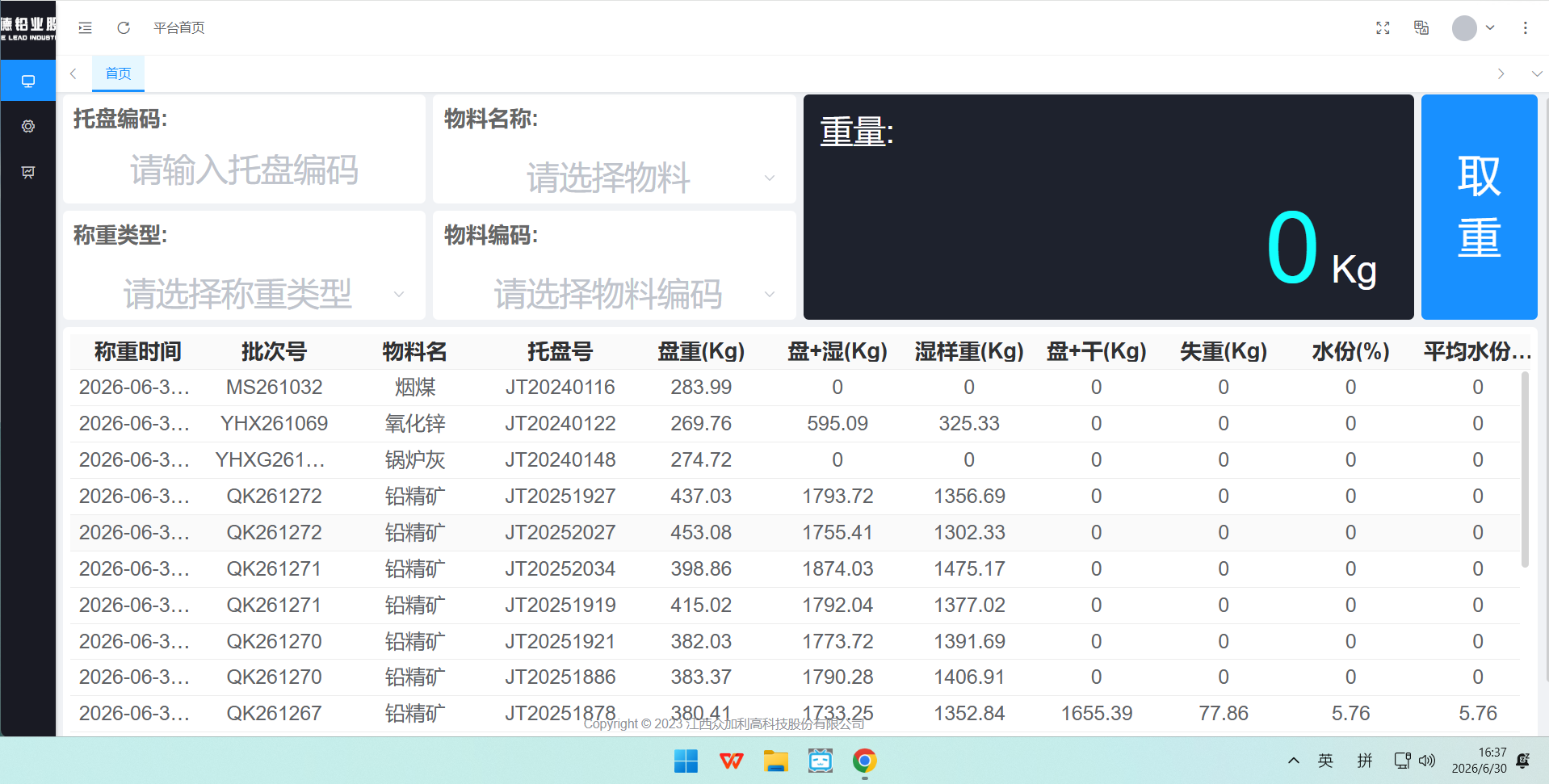Open the settings gear in sidebar
This screenshot has width=1549, height=784.
(28, 126)
